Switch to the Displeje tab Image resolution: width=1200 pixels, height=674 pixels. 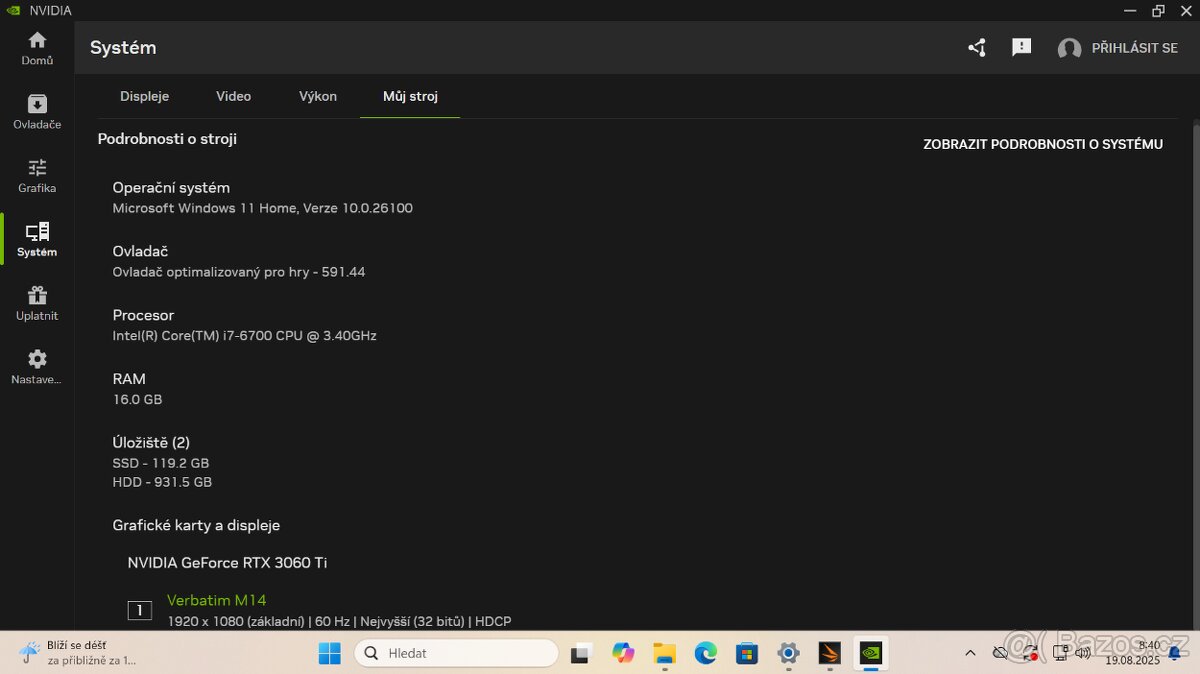coord(144,96)
